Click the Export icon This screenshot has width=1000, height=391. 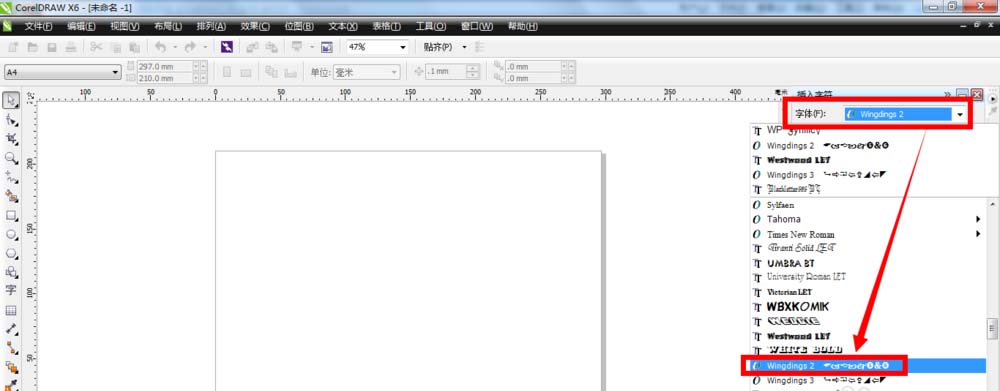[x=272, y=47]
